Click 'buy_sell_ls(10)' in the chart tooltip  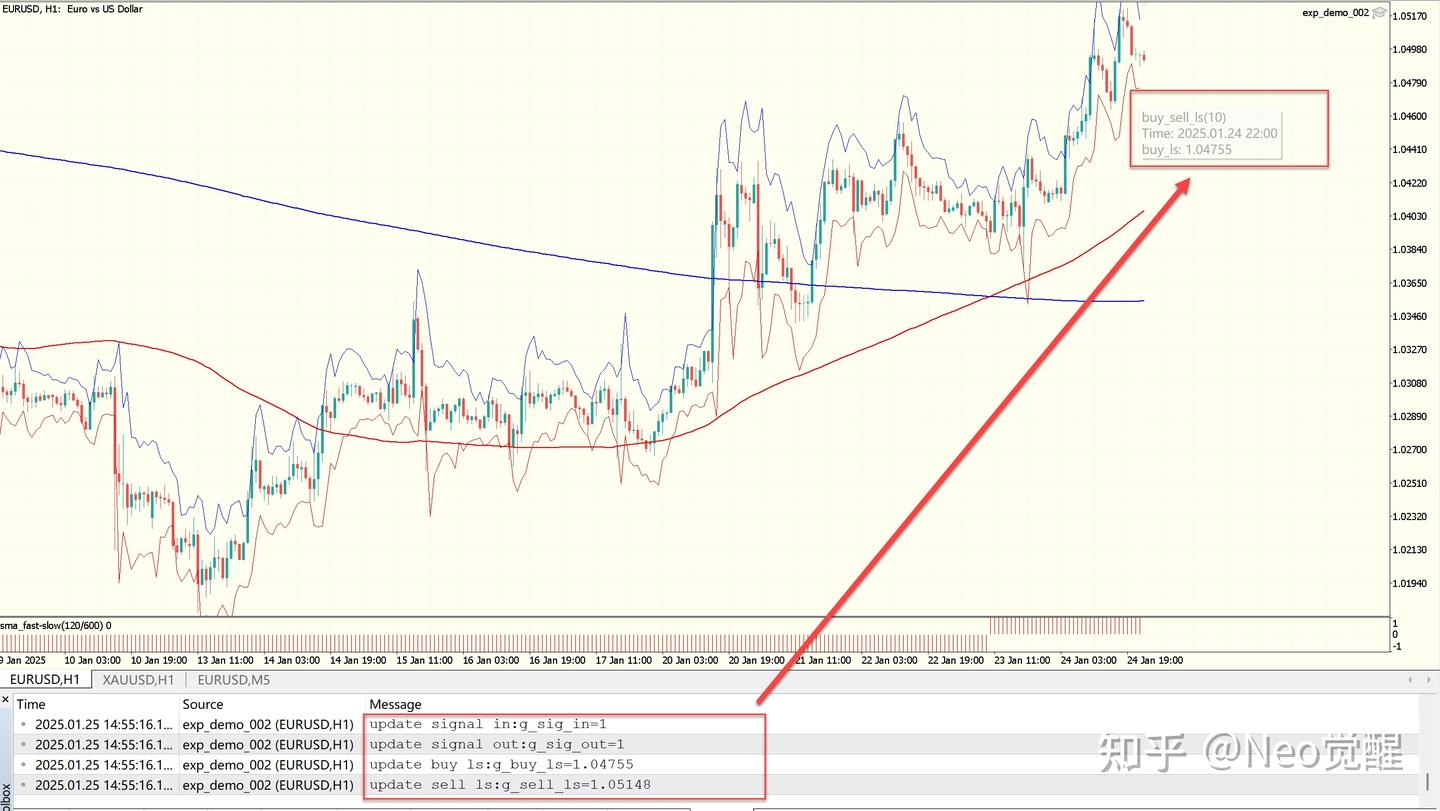tap(1184, 117)
